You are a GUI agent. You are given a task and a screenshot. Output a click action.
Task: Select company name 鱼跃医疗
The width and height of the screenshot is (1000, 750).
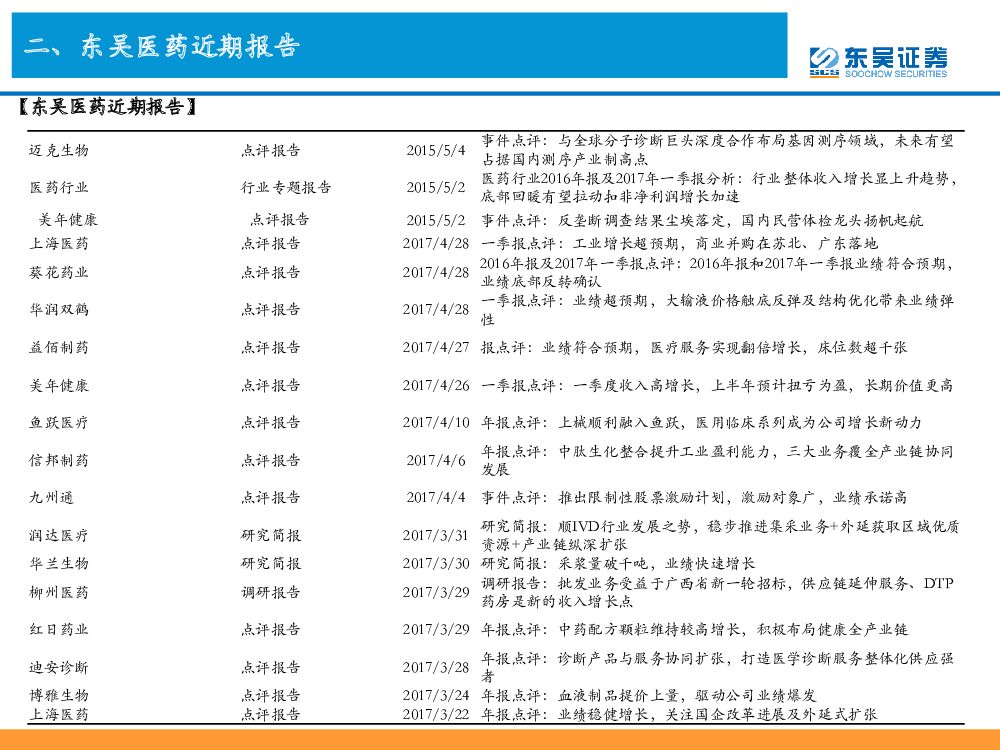[x=59, y=423]
